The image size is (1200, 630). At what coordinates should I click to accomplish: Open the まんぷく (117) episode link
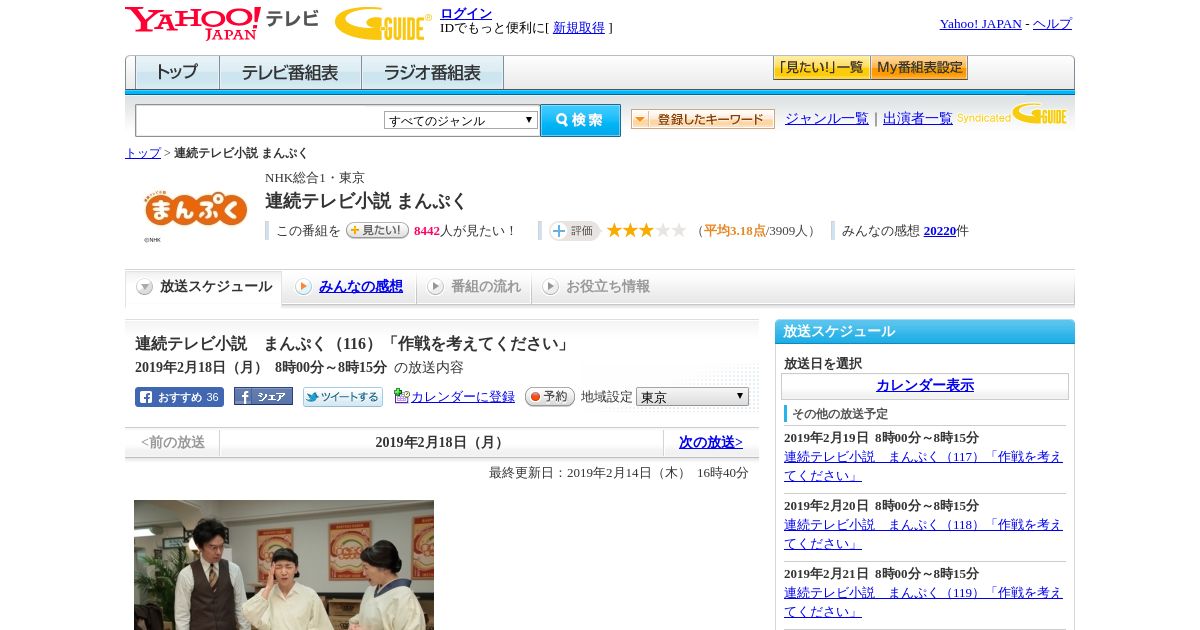point(923,466)
